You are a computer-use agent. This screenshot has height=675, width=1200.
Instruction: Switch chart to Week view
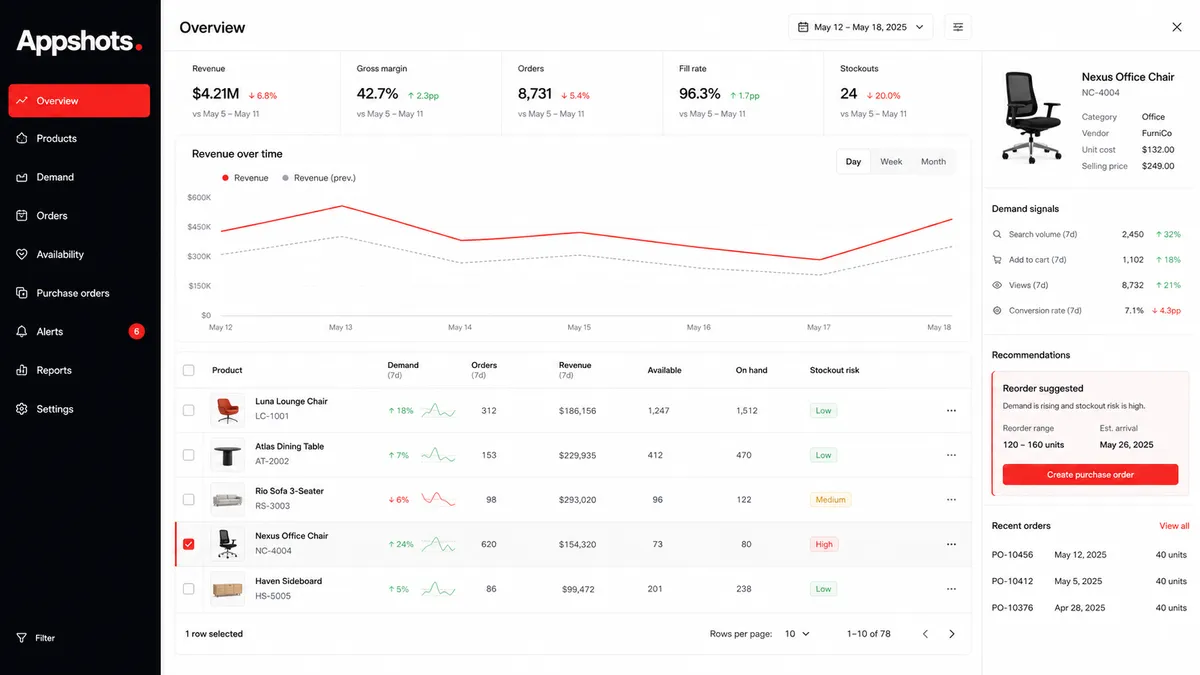click(891, 162)
